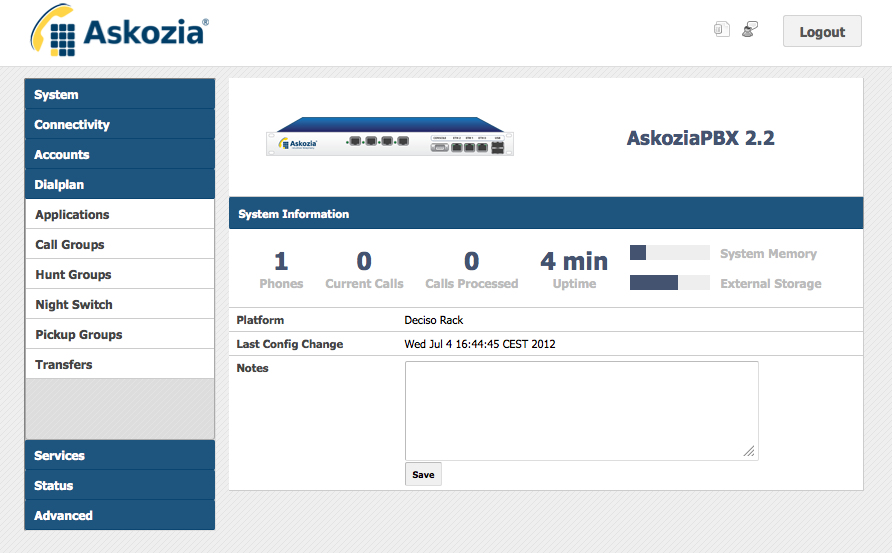
Task: Open Pickup Groups in the sidebar
Action: click(x=119, y=335)
